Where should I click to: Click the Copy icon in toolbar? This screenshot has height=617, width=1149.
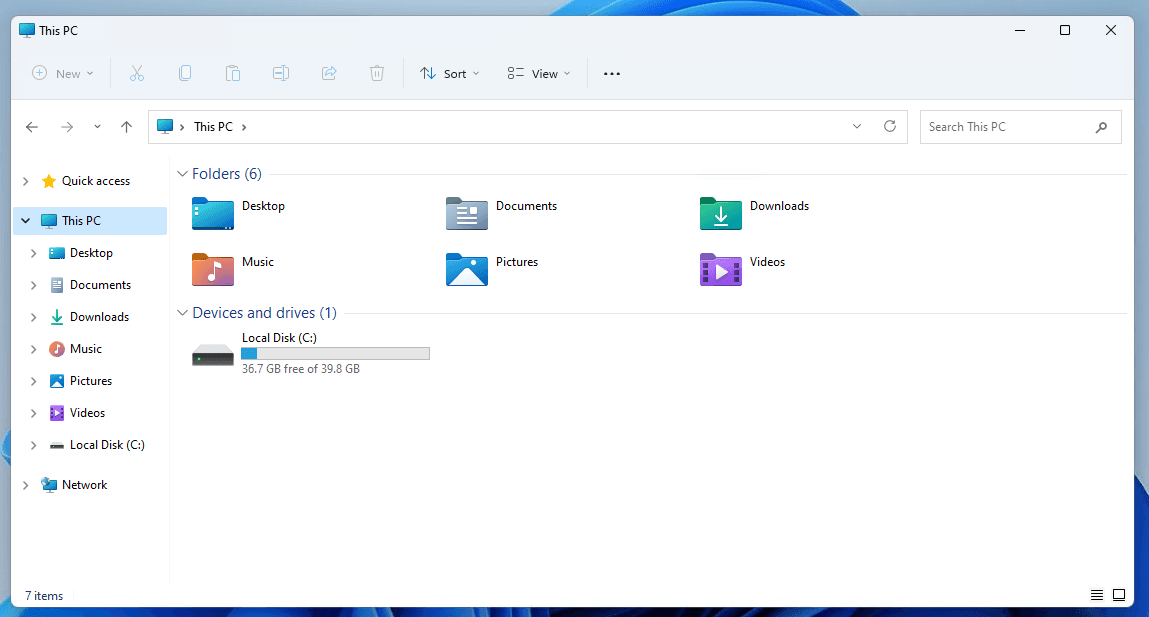tap(185, 73)
